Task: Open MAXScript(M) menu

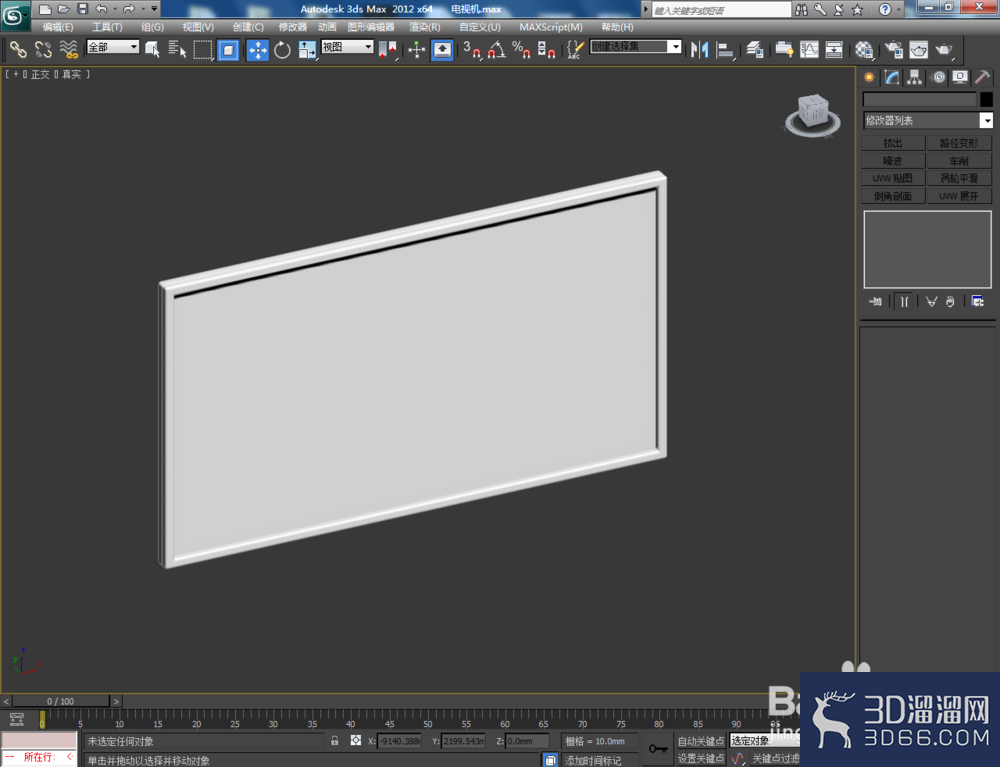Action: pyautogui.click(x=550, y=27)
